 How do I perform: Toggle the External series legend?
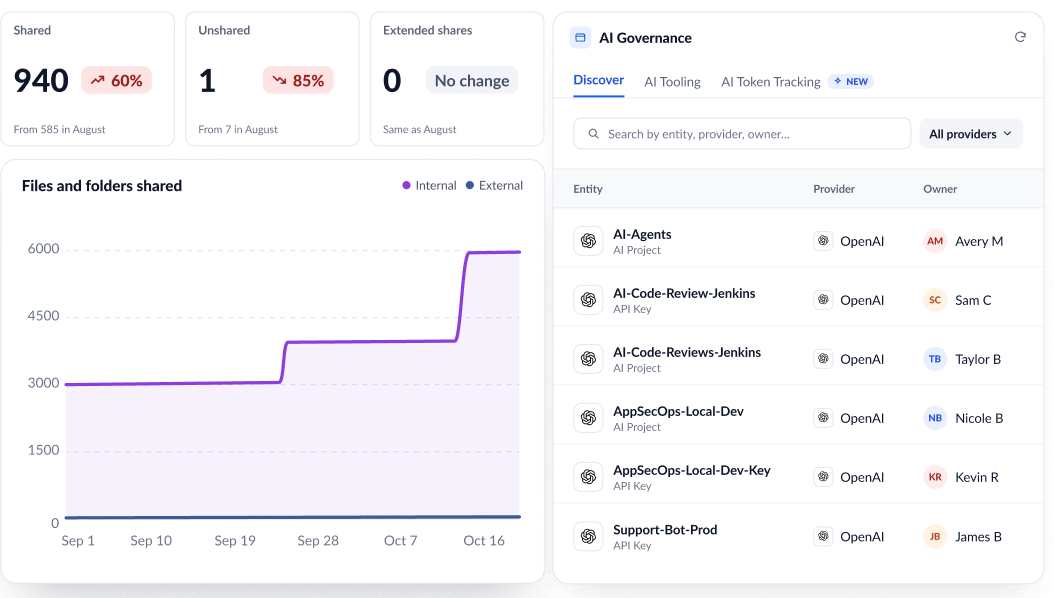pyautogui.click(x=494, y=185)
